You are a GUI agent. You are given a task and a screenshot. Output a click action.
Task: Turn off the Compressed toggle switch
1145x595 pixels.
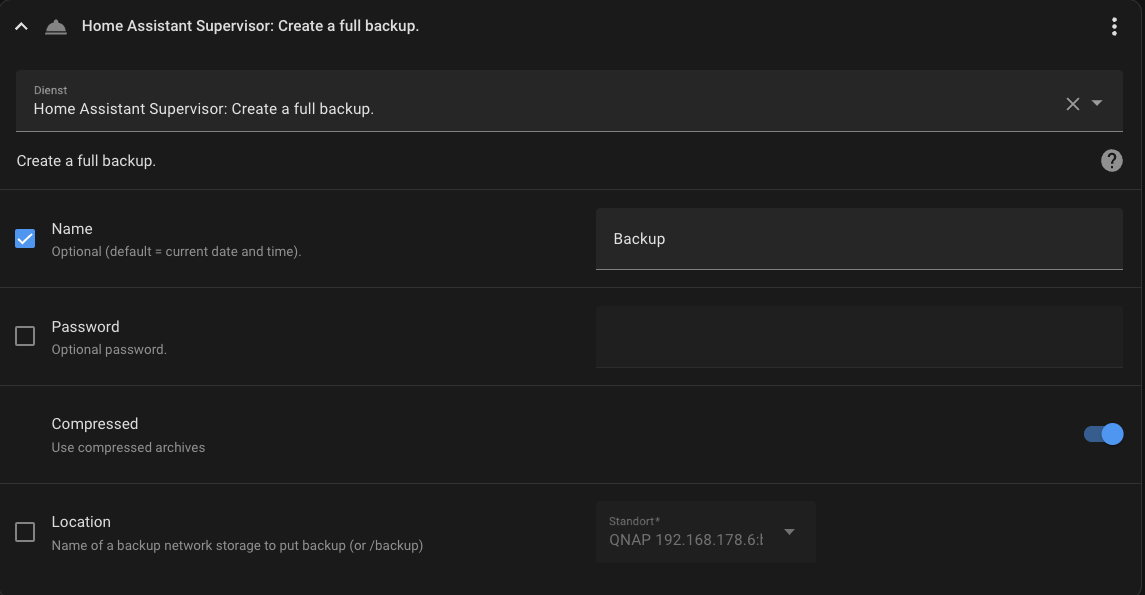tap(1103, 434)
